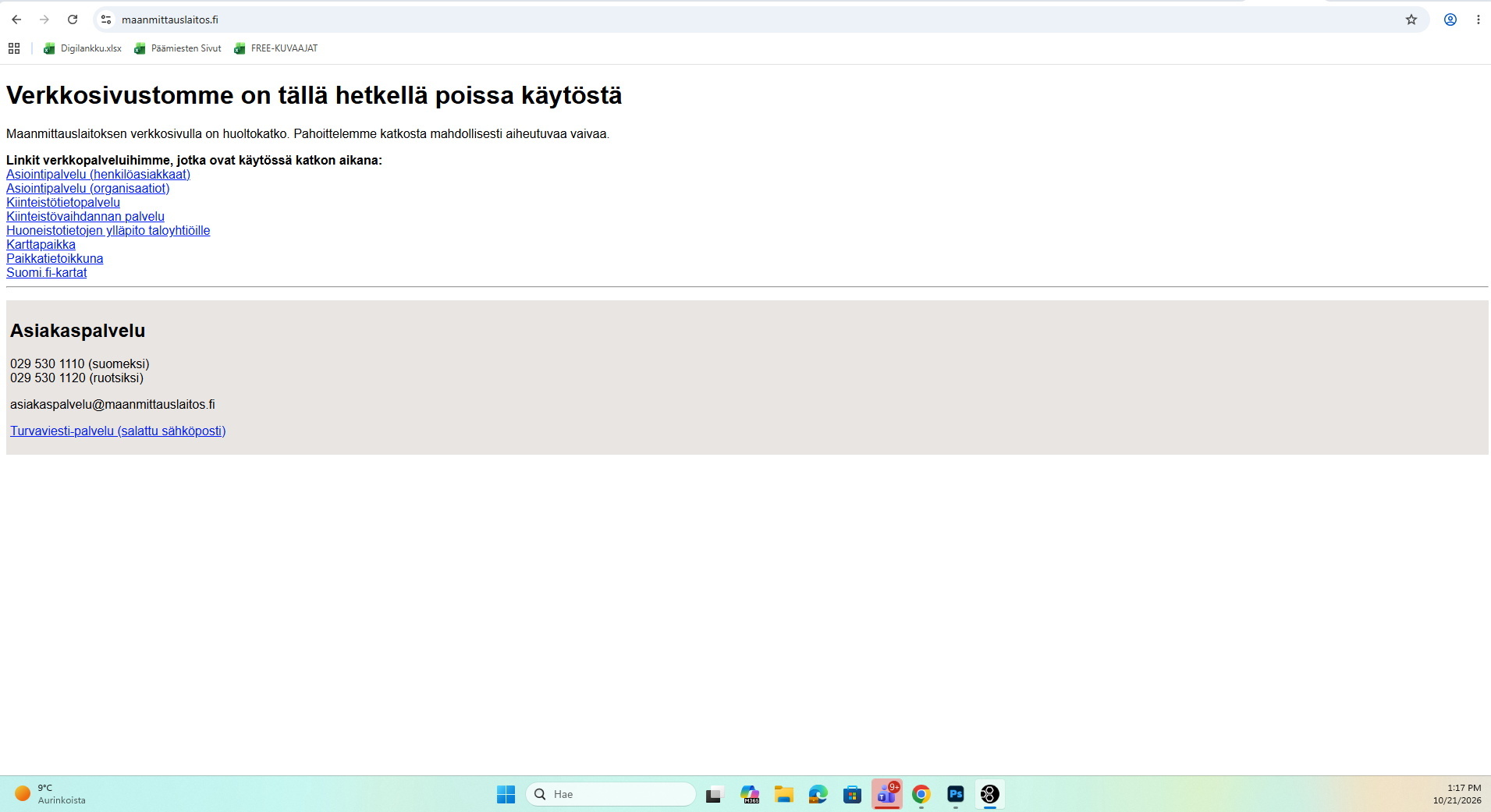Viewport: 1491px width, 812px height.
Task: Click the Asiakaspalvelu heading
Action: pos(77,331)
